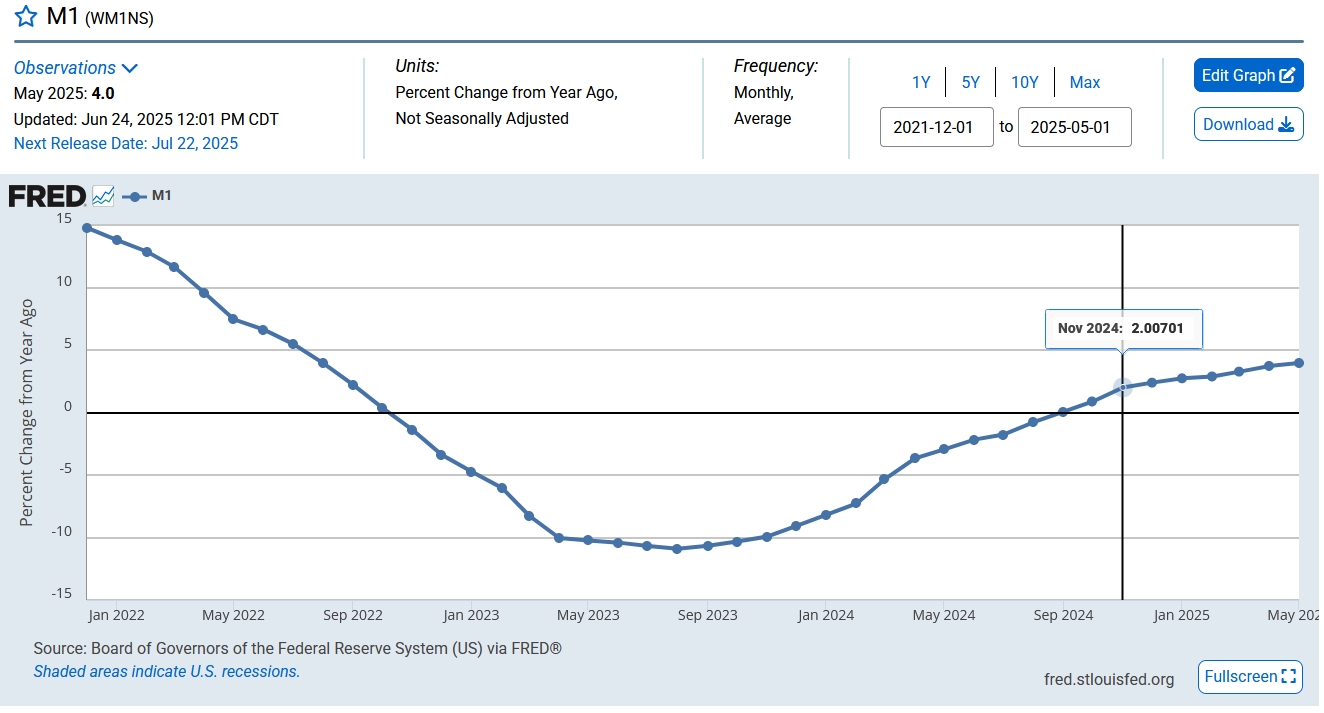
Task: Click the May 2025 last data point
Action: [x=1298, y=363]
